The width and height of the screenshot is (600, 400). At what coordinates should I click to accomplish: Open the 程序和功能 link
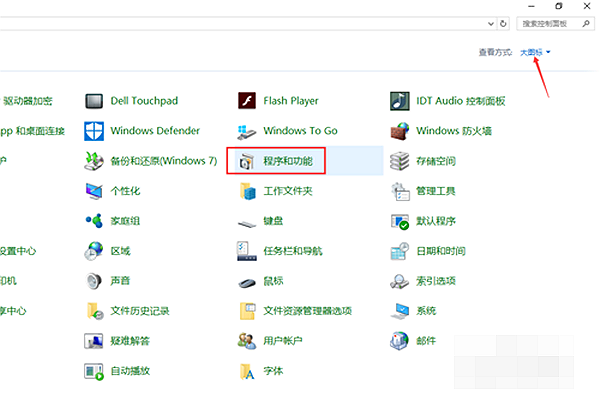pyautogui.click(x=288, y=161)
